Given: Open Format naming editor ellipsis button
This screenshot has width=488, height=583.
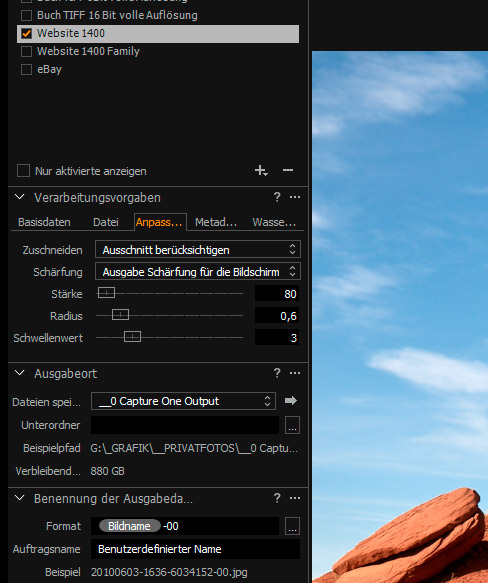Looking at the screenshot, I should [x=292, y=526].
